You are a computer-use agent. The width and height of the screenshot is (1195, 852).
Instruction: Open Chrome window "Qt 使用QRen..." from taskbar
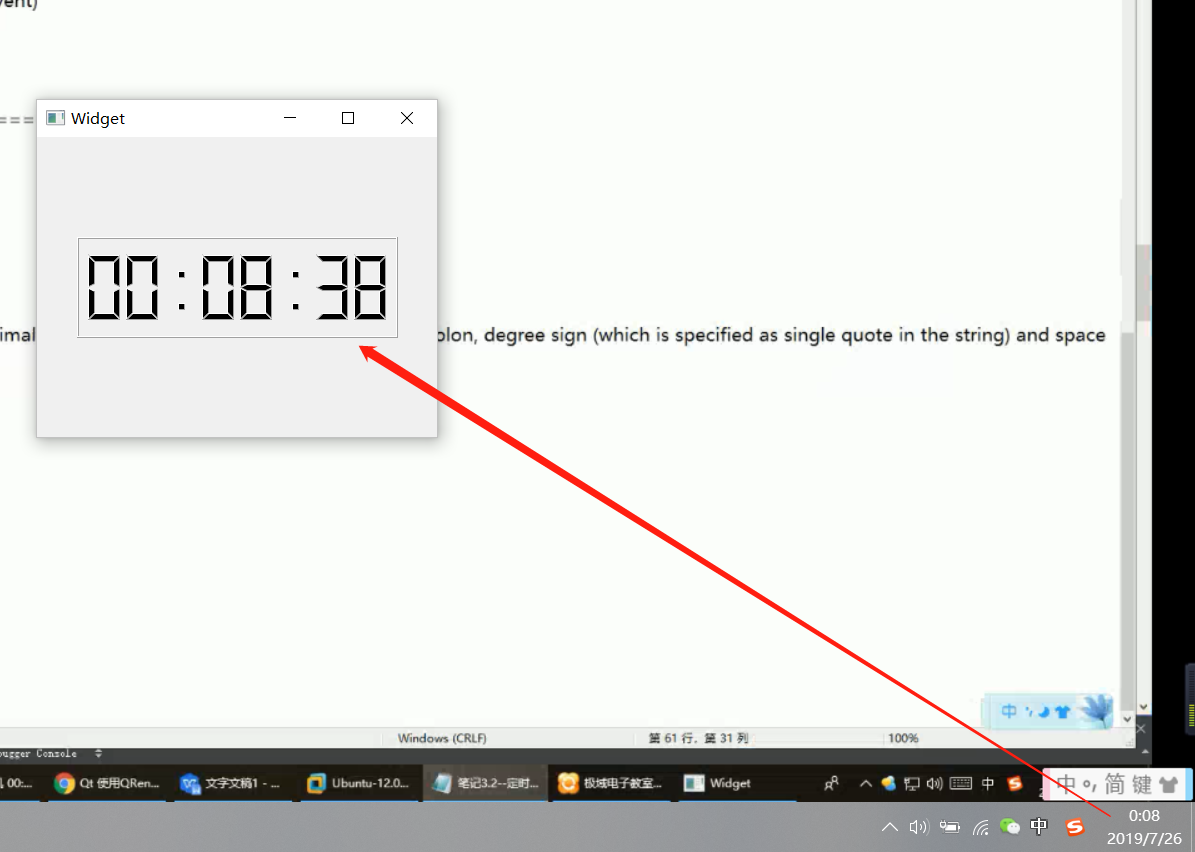[x=107, y=783]
